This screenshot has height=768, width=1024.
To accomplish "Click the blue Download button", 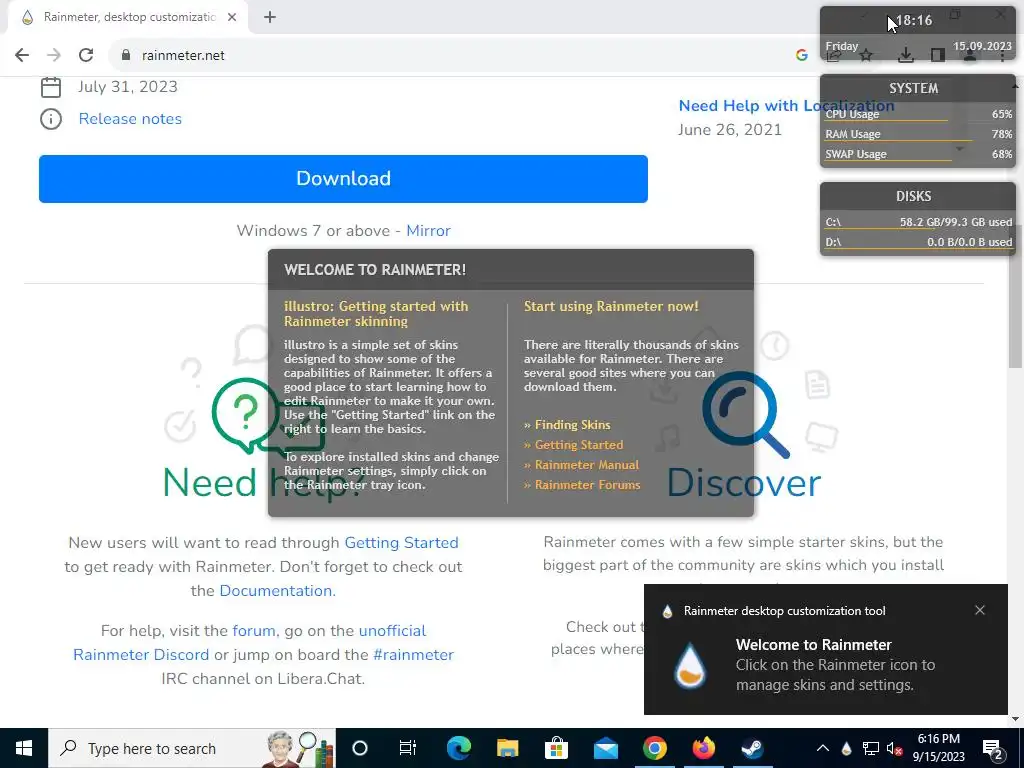I will 344,179.
